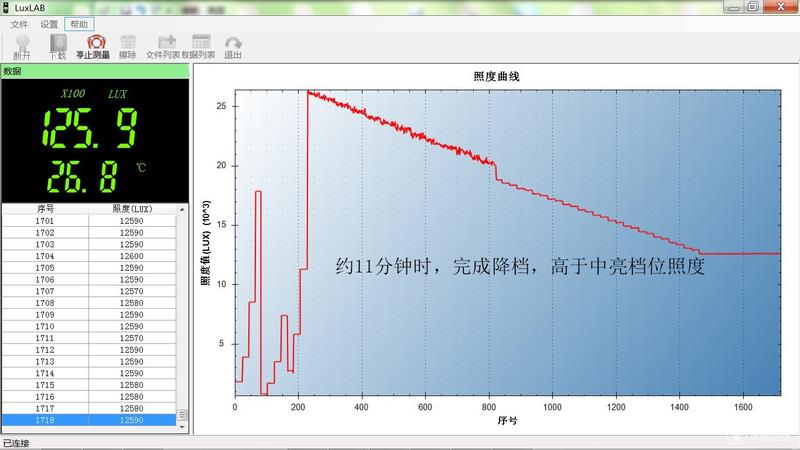Select row 1713 in the data table
The height and width of the screenshot is (450, 800).
point(89,362)
